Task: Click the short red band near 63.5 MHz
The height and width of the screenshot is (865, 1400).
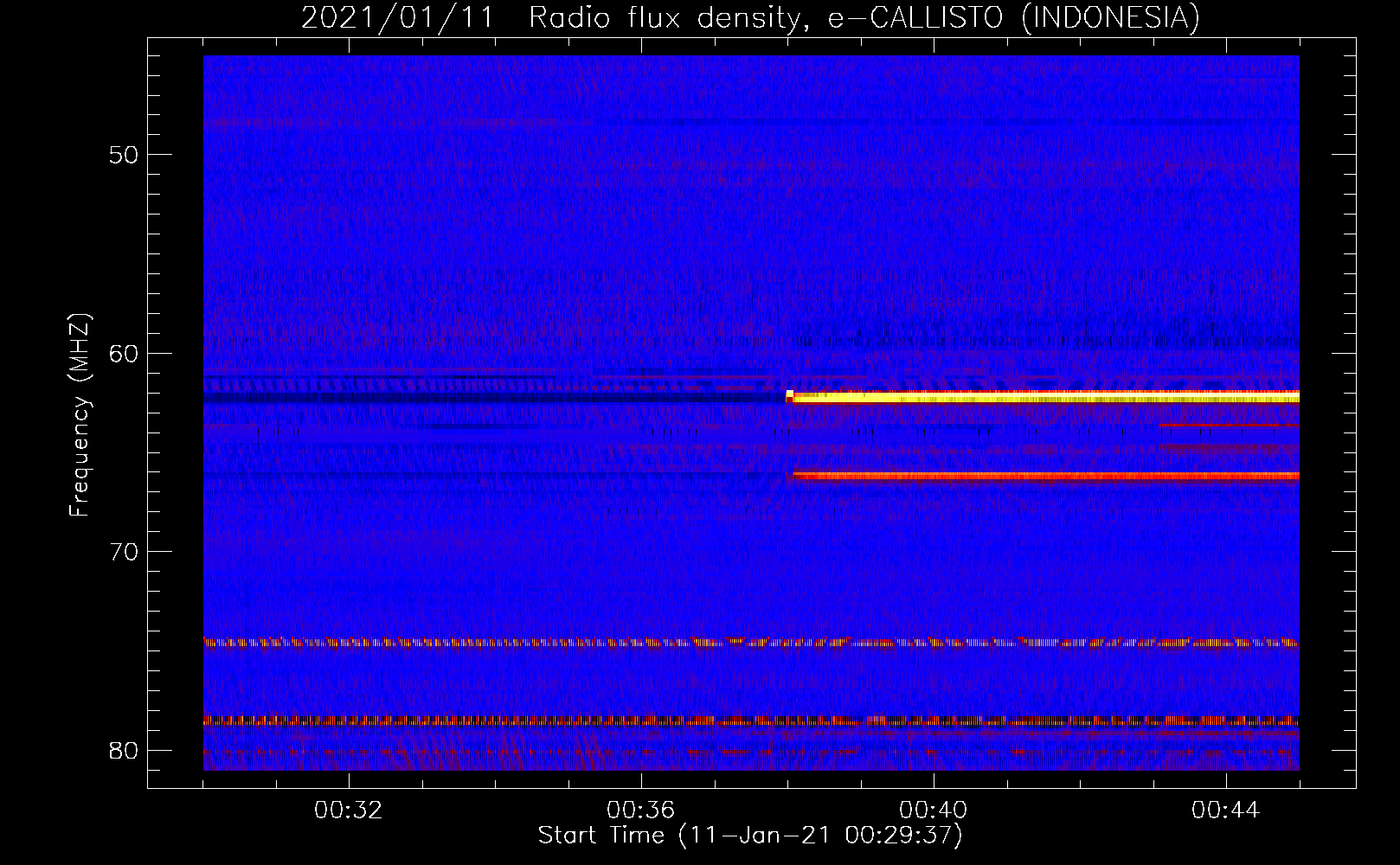Action: pos(1230,426)
